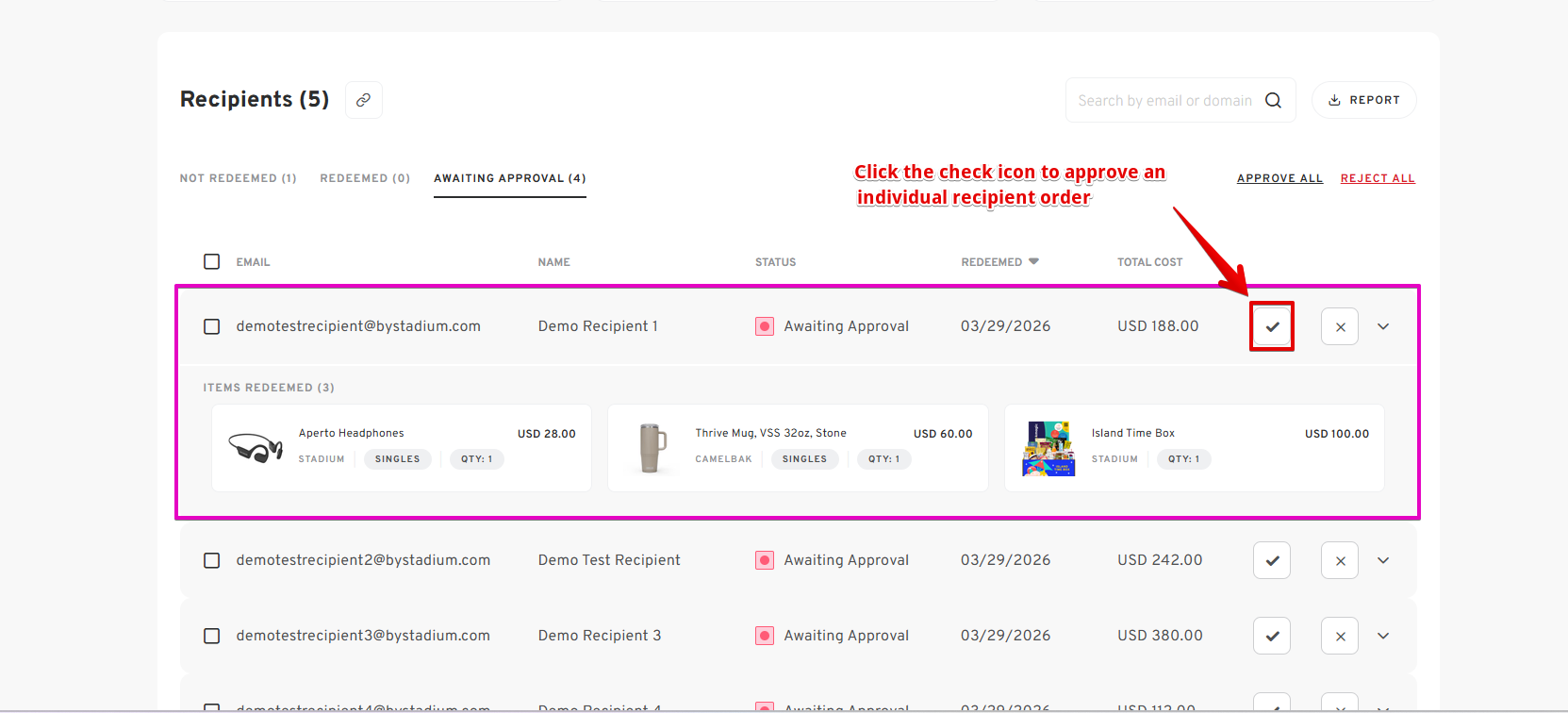Image resolution: width=1568 pixels, height=713 pixels.
Task: Download recipients using the Report button
Action: 1363,100
